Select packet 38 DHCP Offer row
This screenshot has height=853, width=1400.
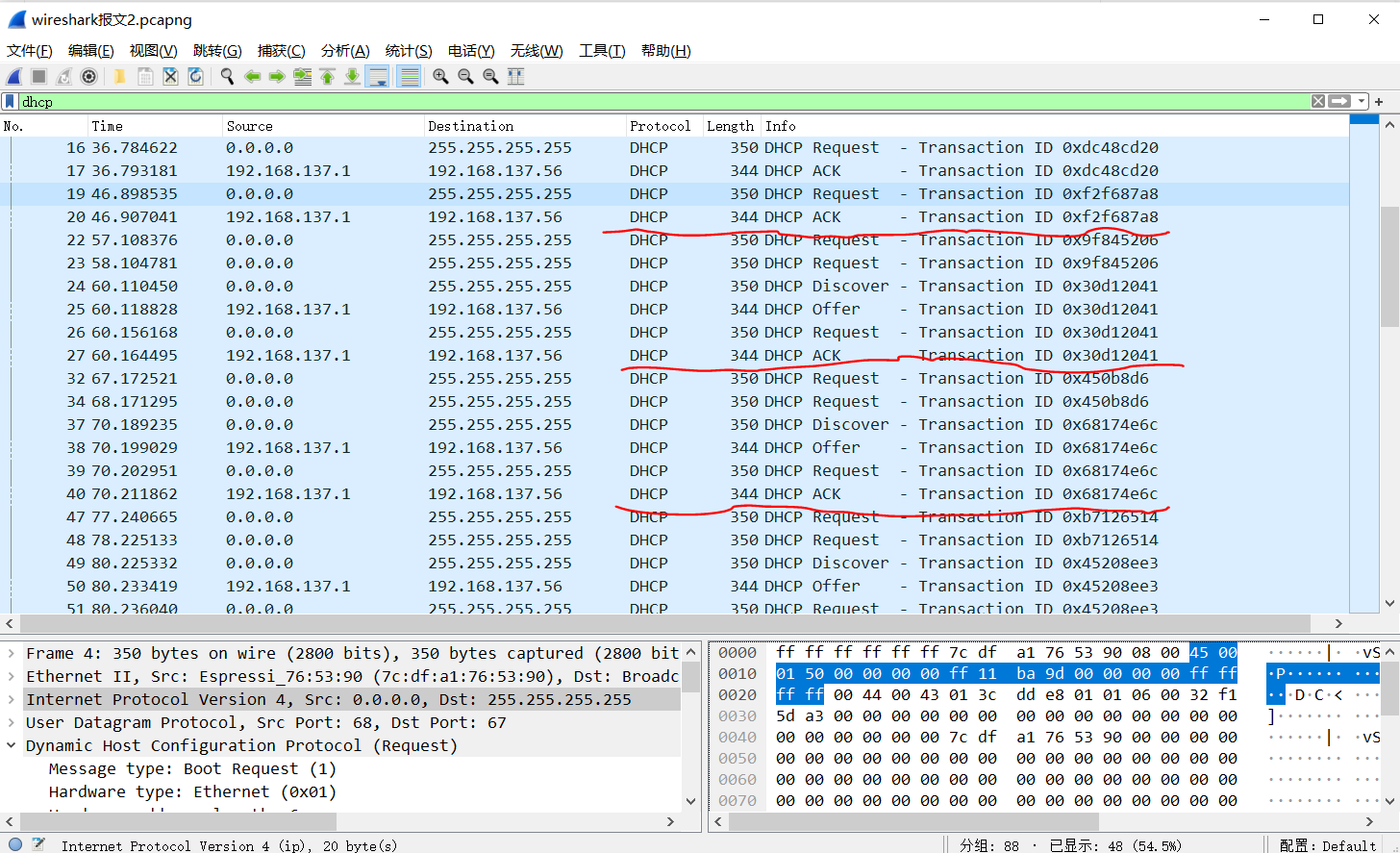click(x=675, y=447)
